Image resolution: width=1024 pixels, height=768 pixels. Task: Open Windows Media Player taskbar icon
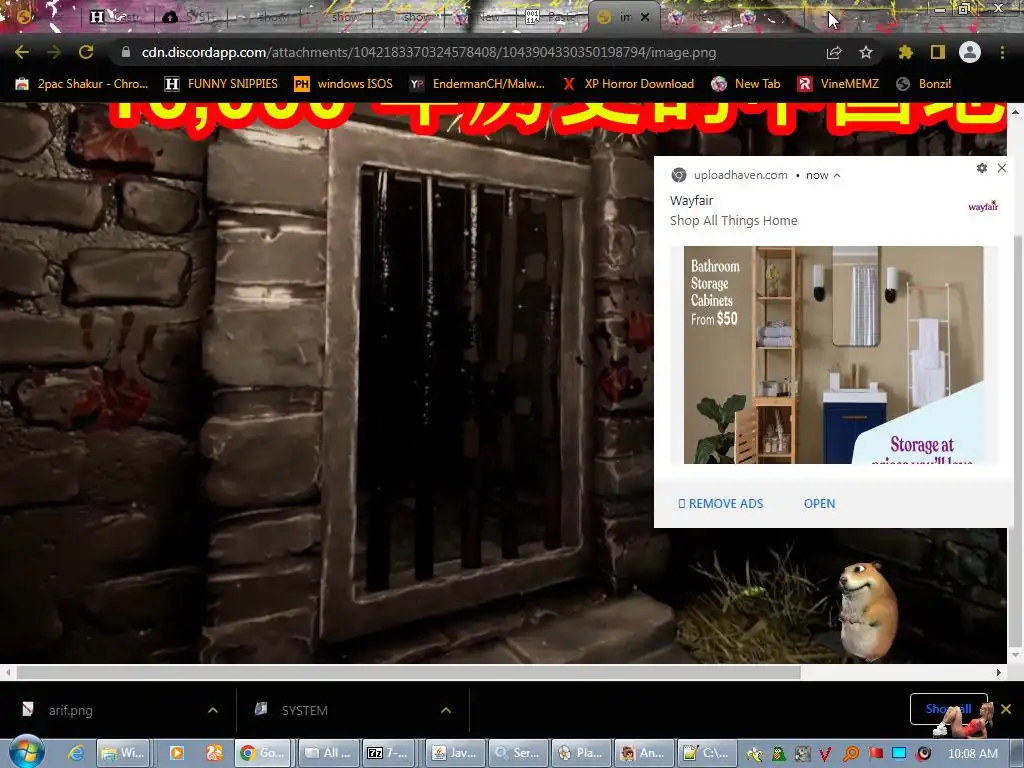coord(176,753)
